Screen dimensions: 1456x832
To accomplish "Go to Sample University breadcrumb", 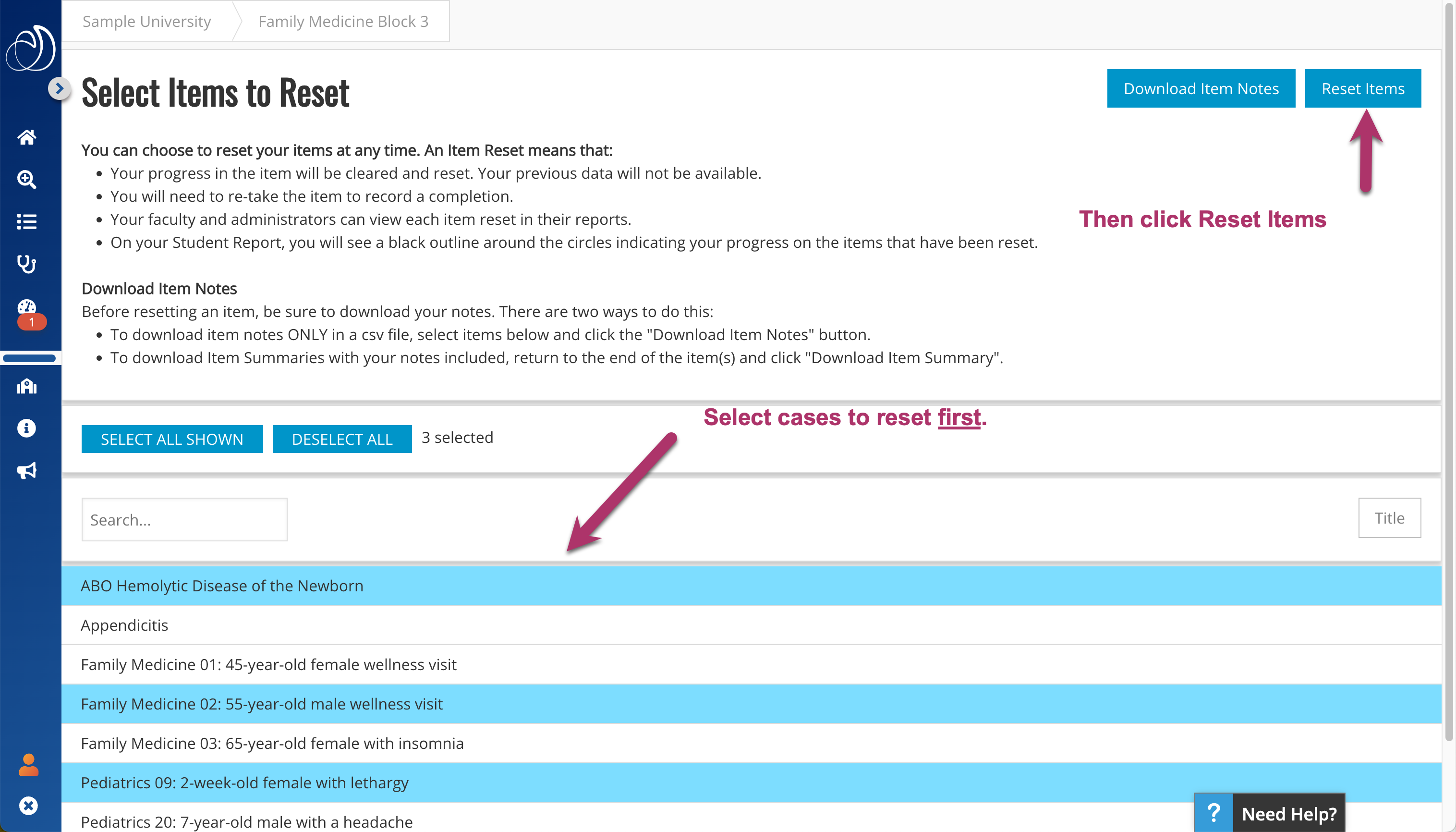I will tap(147, 21).
